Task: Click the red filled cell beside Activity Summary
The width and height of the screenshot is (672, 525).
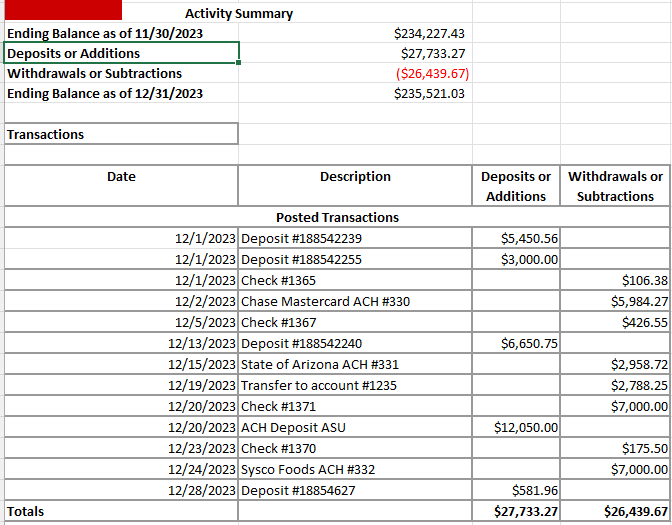Action: click(63, 10)
